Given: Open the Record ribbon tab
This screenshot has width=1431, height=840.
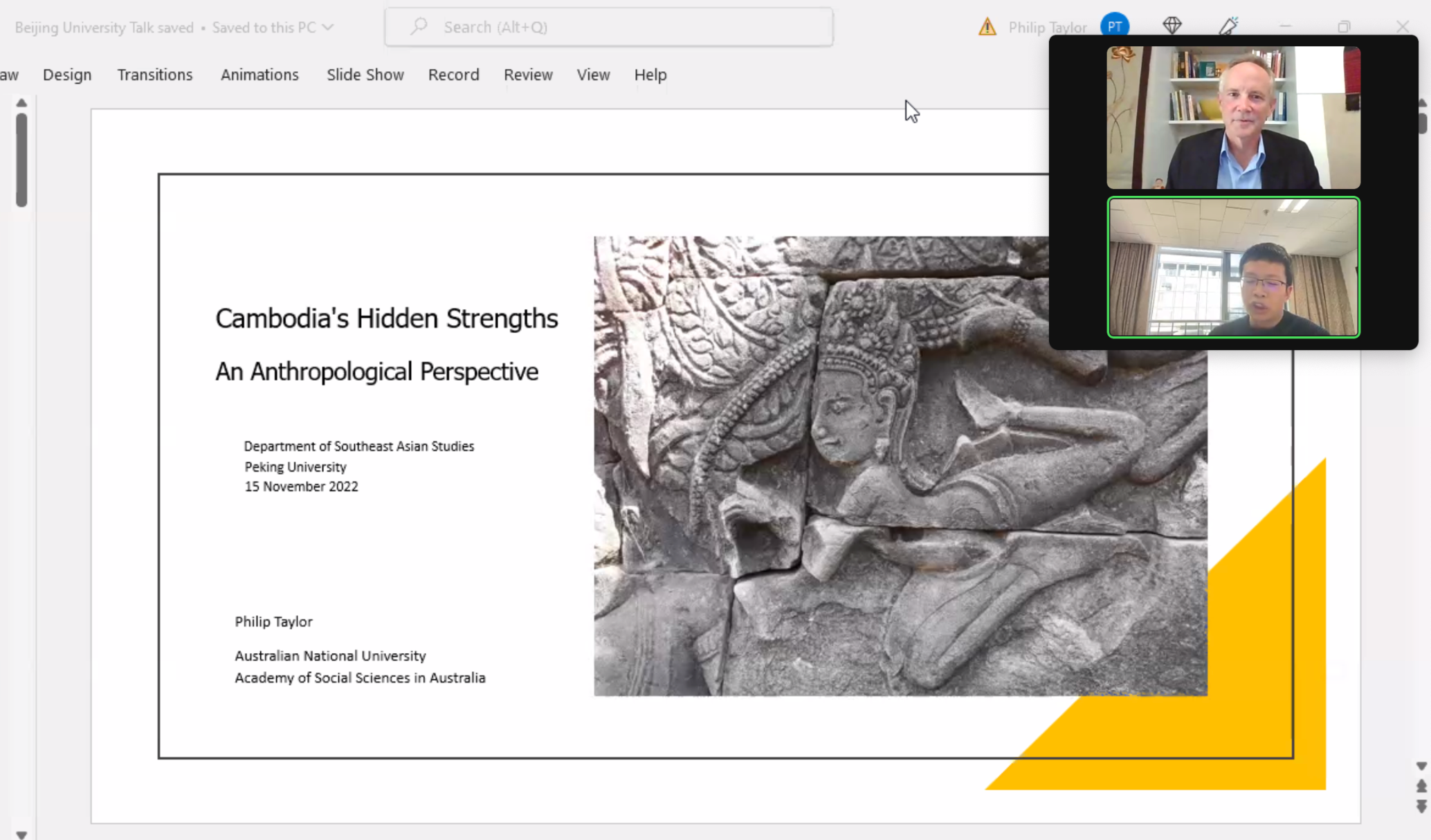Looking at the screenshot, I should [453, 75].
